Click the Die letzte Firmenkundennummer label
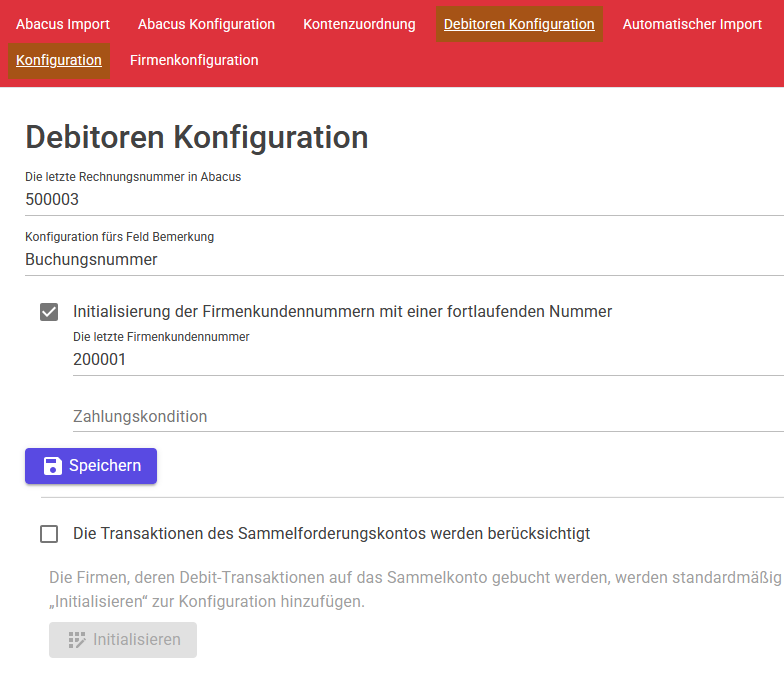This screenshot has width=784, height=677. click(x=161, y=337)
